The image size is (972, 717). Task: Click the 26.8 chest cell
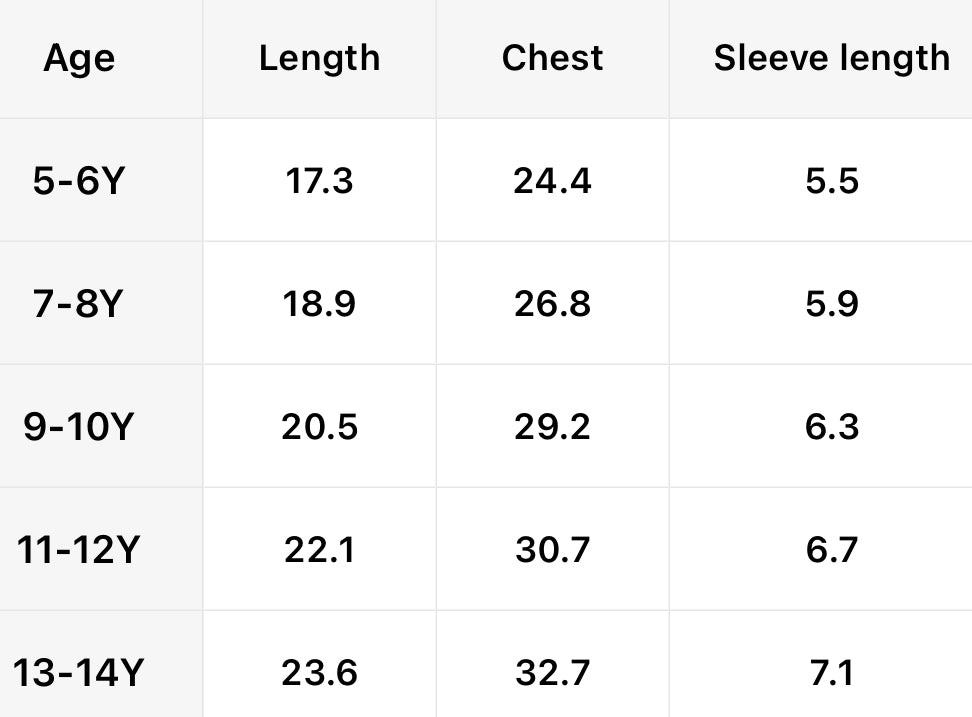pyautogui.click(x=552, y=304)
